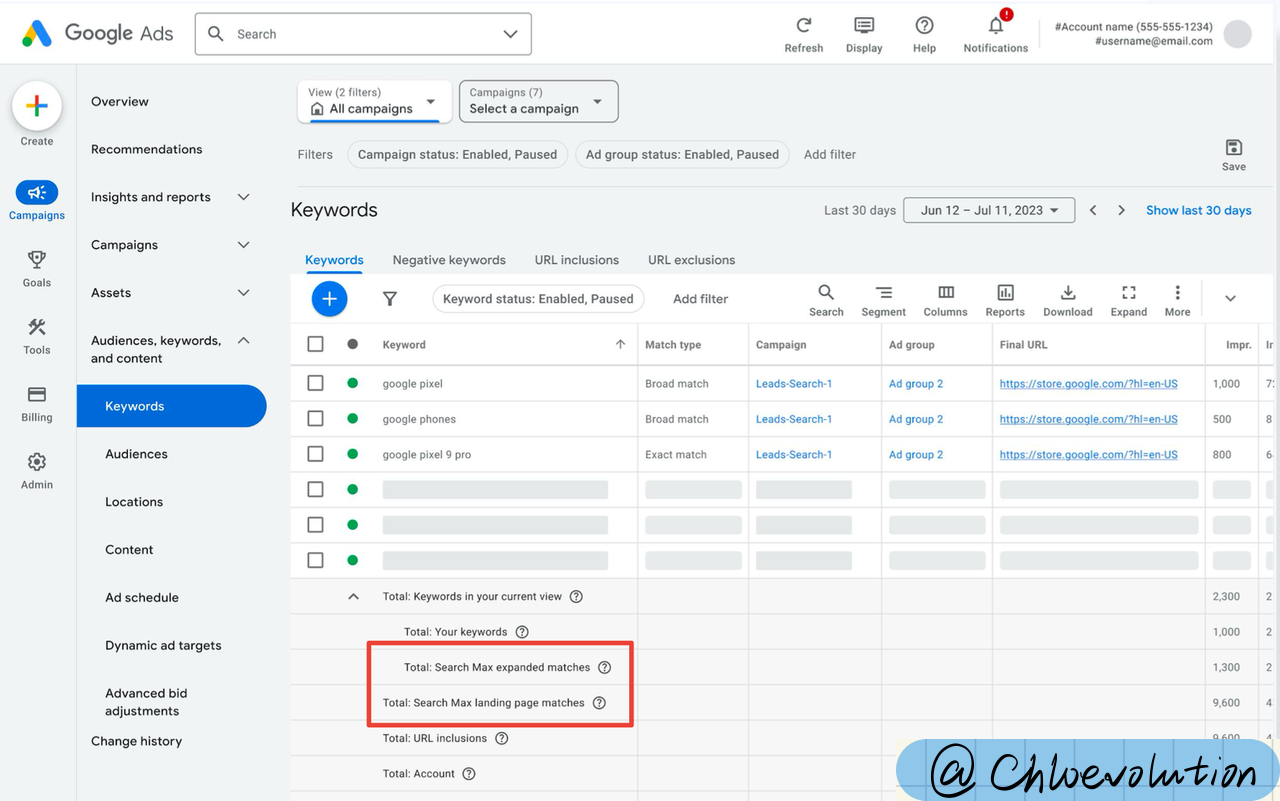Open Goals trophy icon
The height and width of the screenshot is (801, 1280).
(x=37, y=260)
